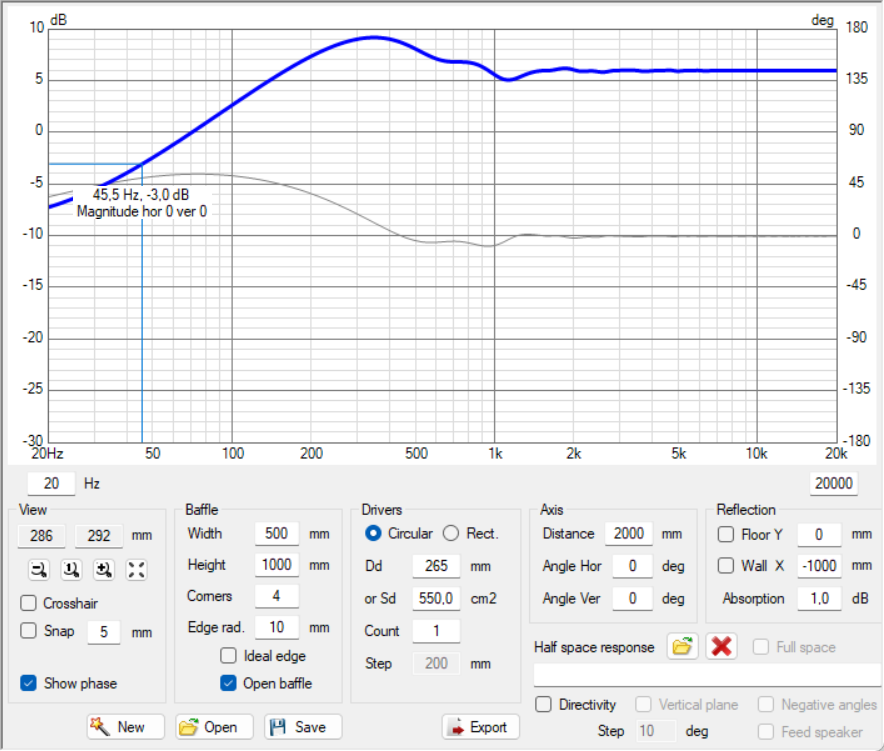Click the zoom out magnifier icon

coord(39,569)
